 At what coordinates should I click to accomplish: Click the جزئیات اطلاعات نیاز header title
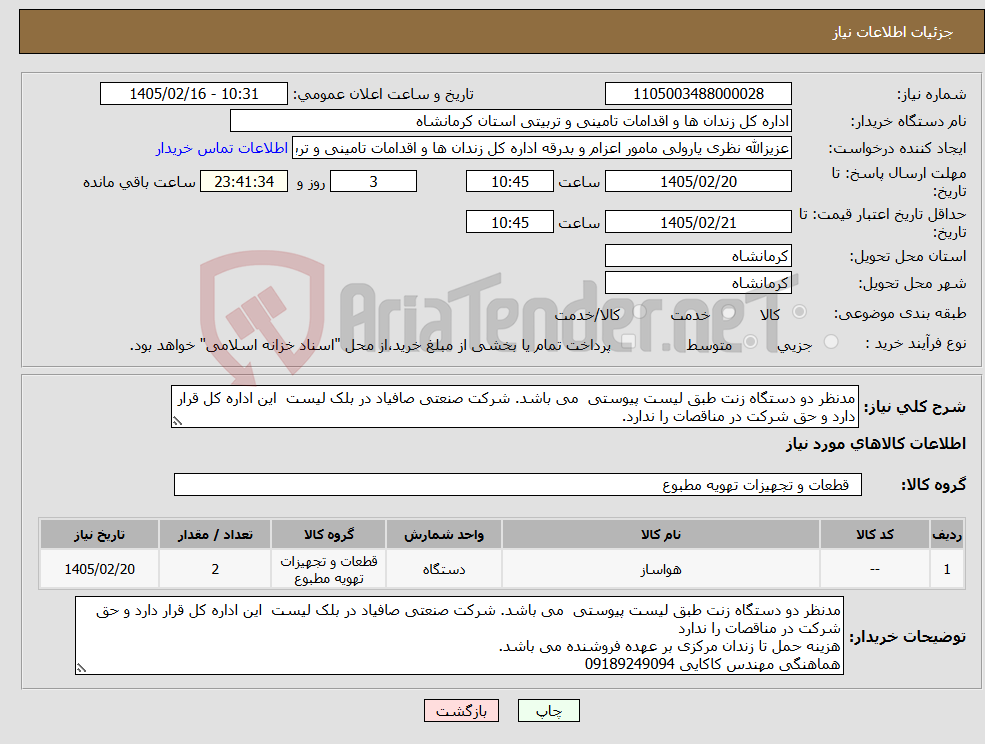click(x=893, y=32)
